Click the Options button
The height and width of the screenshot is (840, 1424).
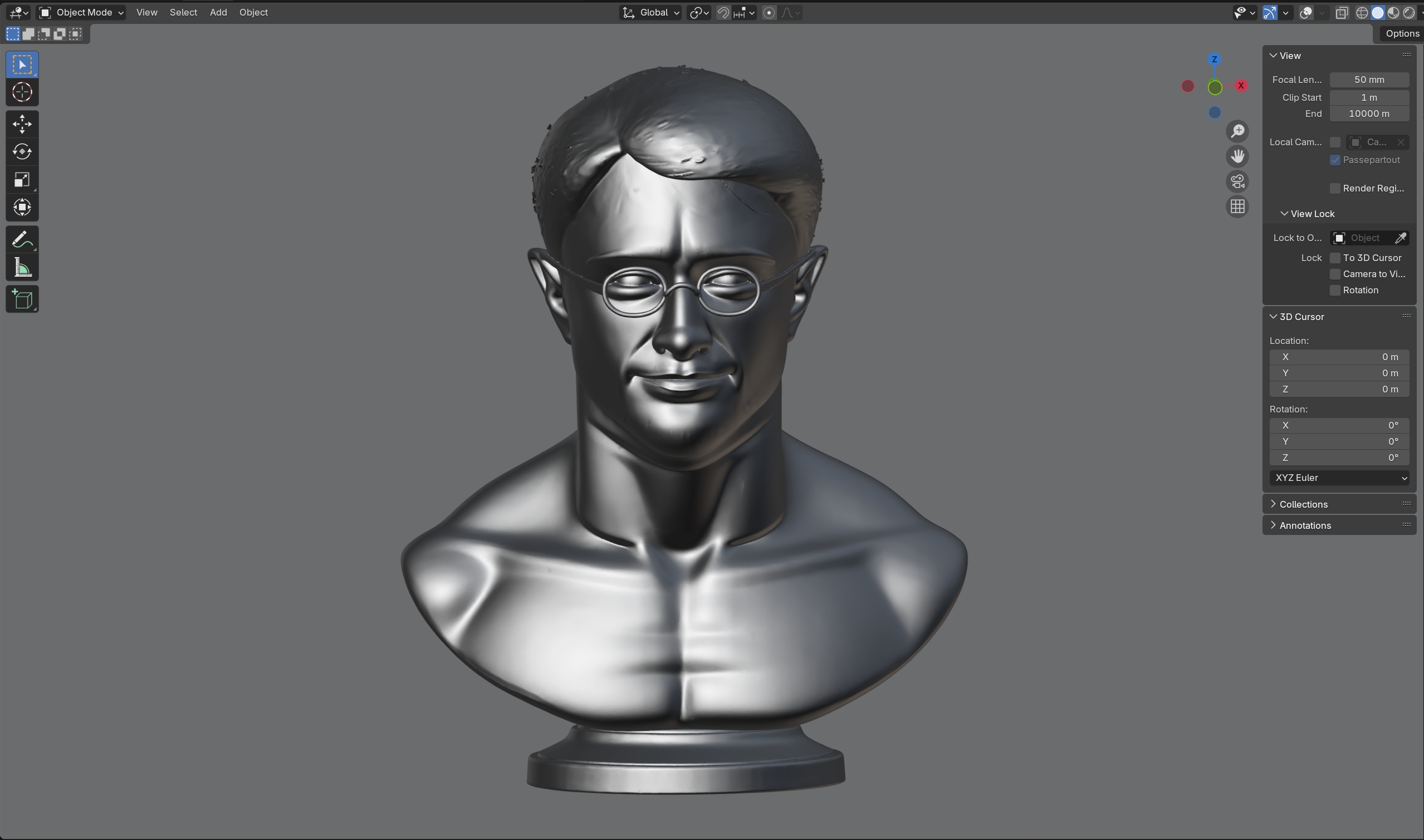coord(1401,33)
